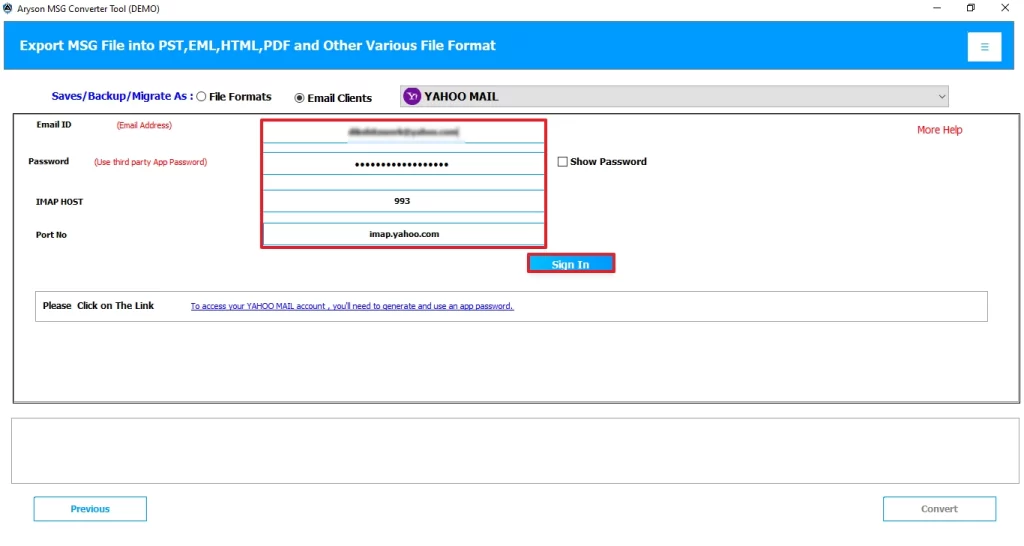Open the generate app password link
This screenshot has height=546, width=1024.
coord(352,306)
